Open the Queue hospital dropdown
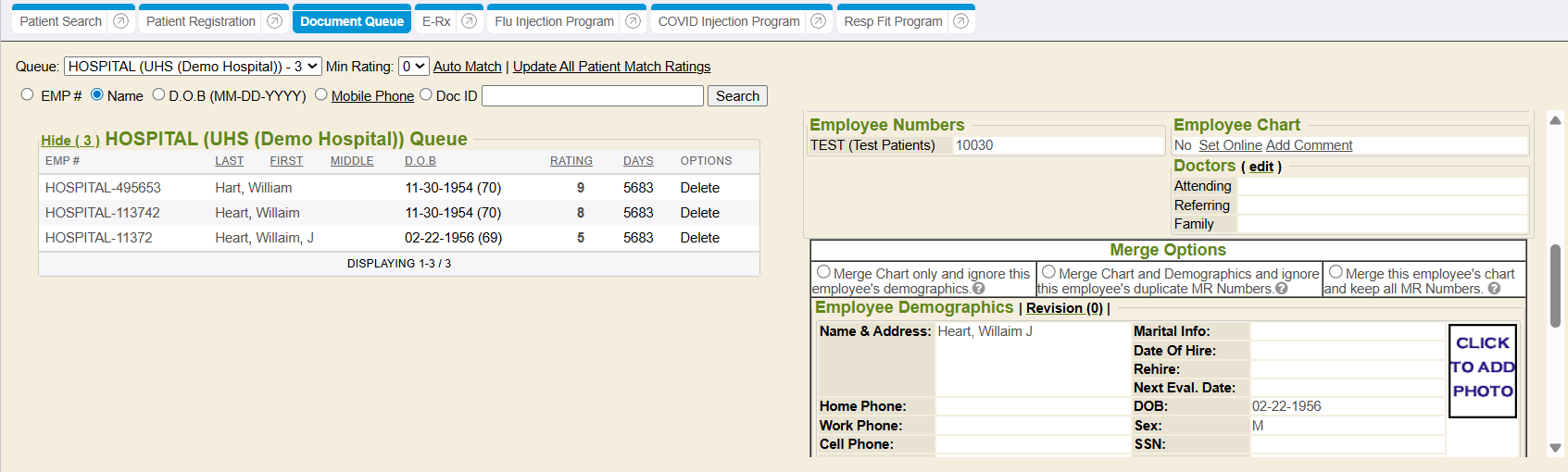 coord(193,67)
